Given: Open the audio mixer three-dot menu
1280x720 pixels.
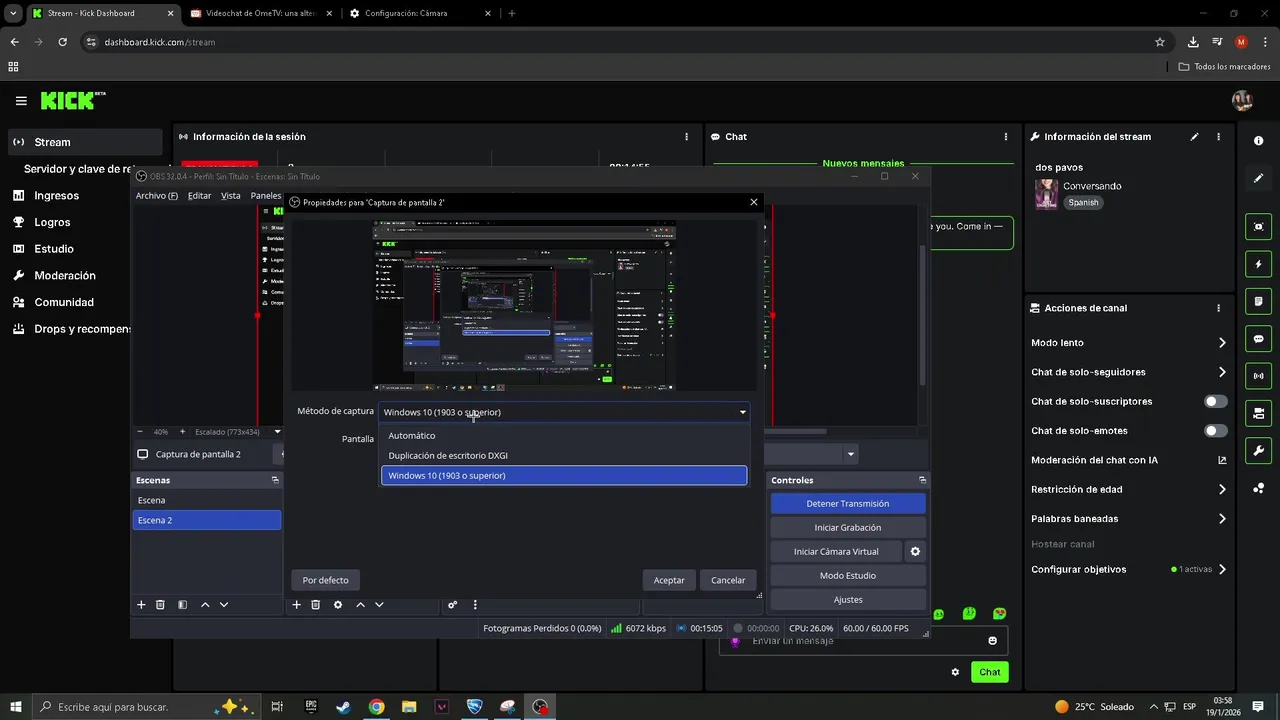Looking at the screenshot, I should [475, 605].
